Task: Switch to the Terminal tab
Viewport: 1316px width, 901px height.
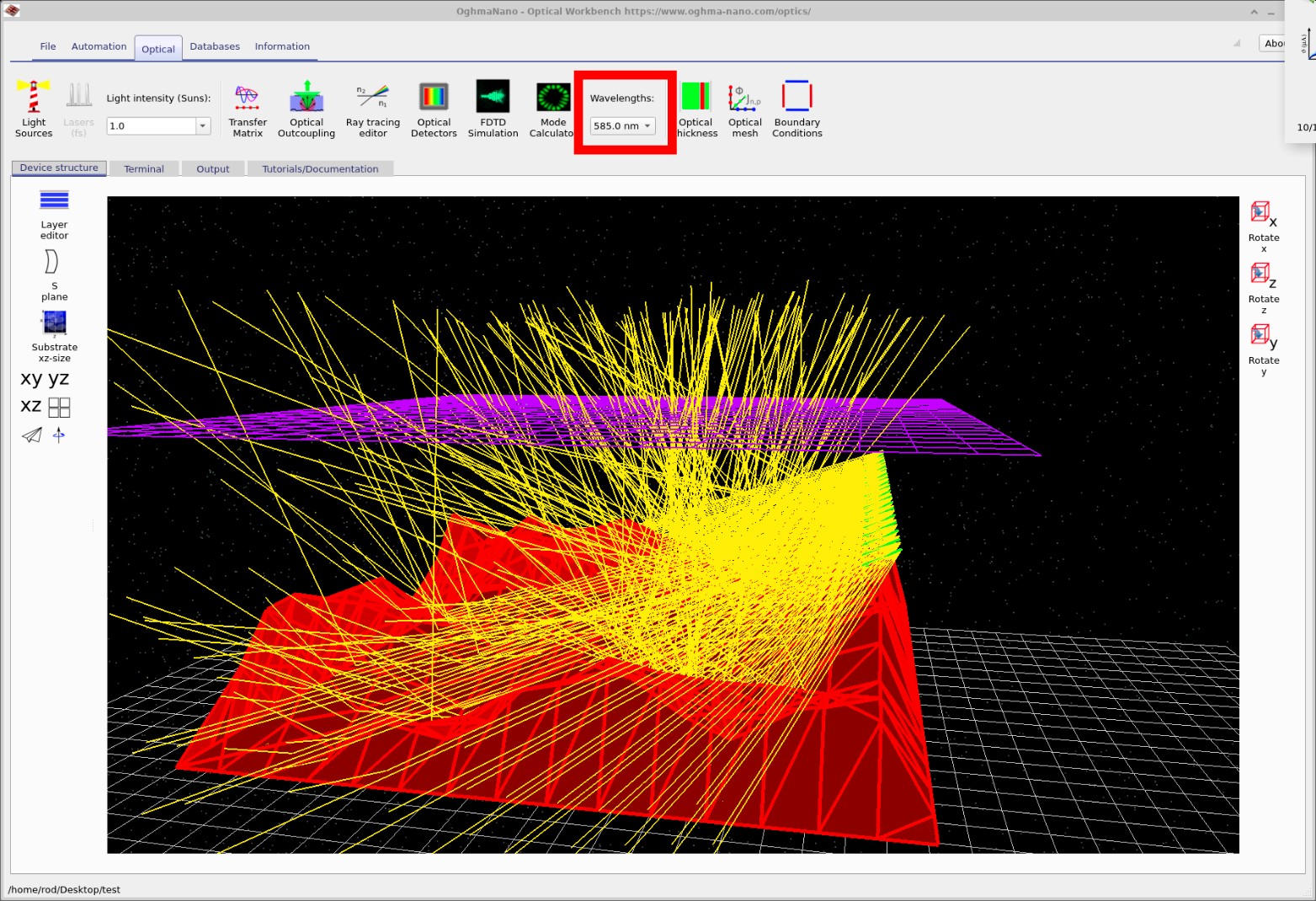Action: 143,168
